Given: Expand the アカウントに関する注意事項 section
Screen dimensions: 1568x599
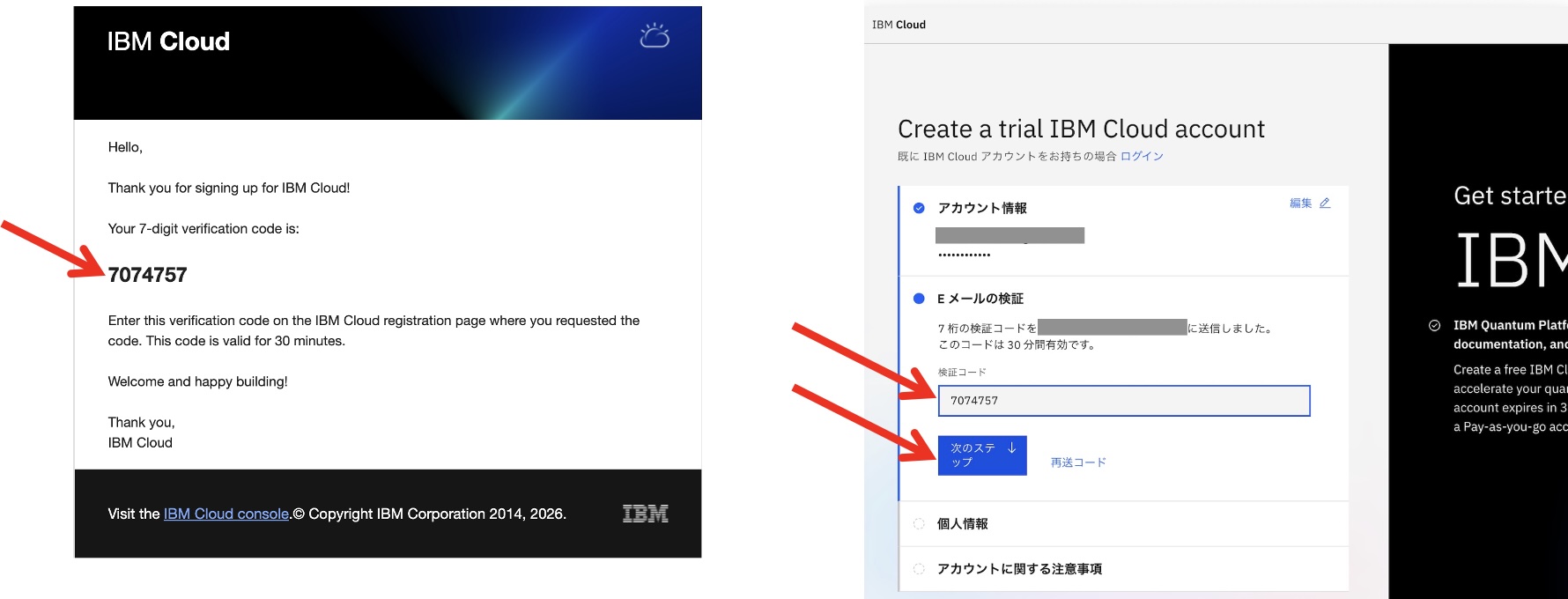Looking at the screenshot, I should tap(1124, 569).
